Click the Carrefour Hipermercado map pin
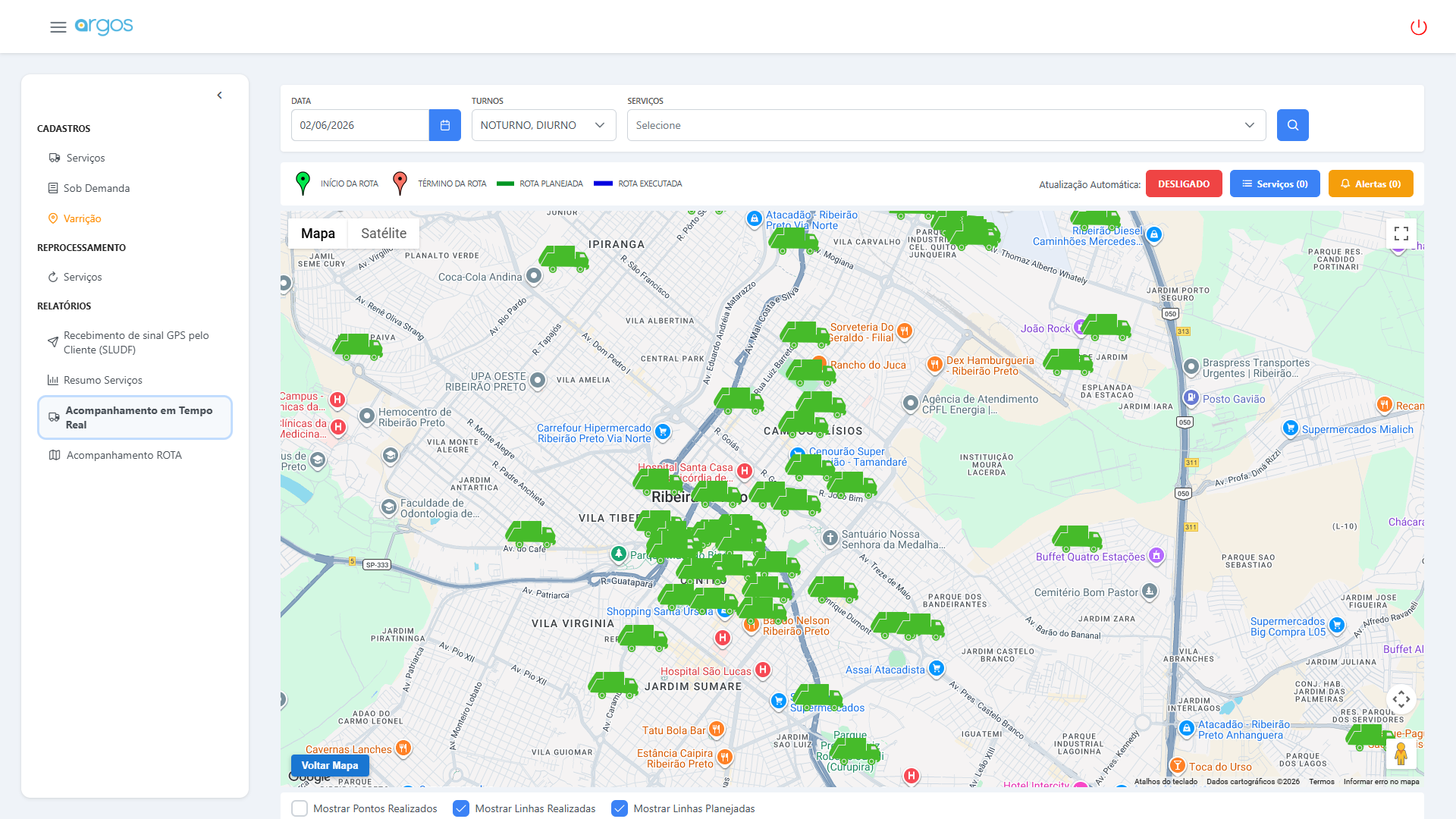Image resolution: width=1456 pixels, height=819 pixels. [x=663, y=431]
